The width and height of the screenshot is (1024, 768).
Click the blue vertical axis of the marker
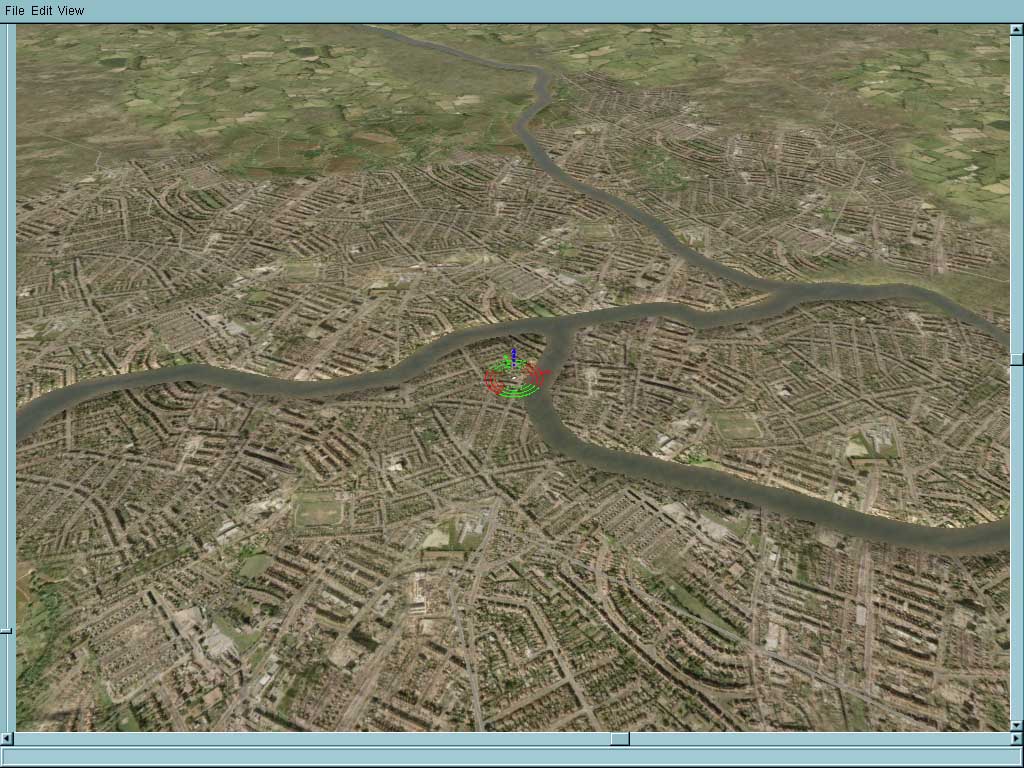click(514, 358)
